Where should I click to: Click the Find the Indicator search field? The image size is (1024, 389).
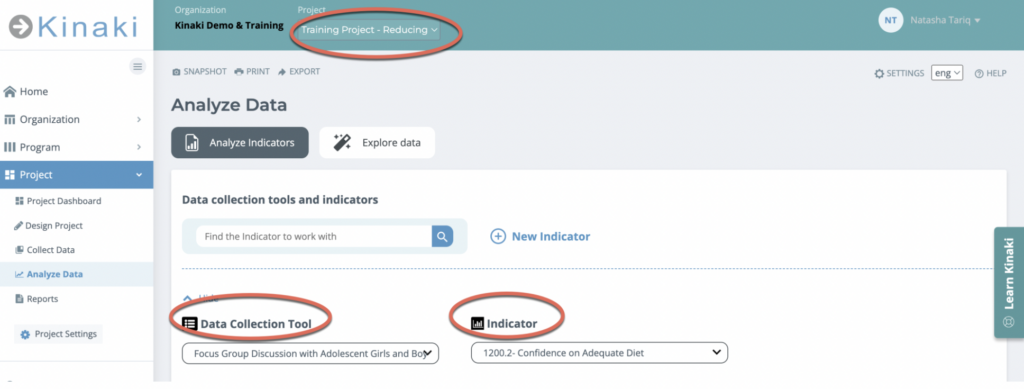(313, 236)
